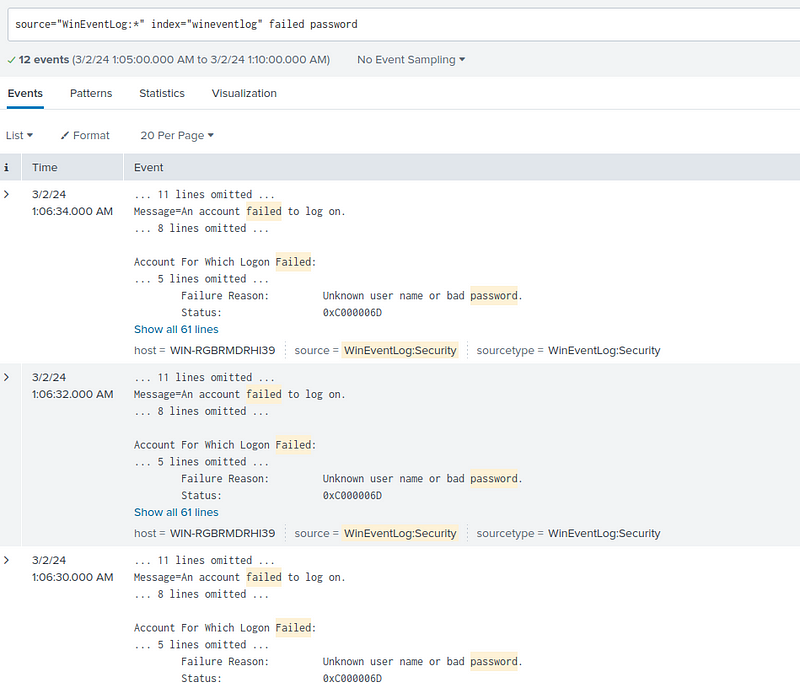The width and height of the screenshot is (800, 683).
Task: Open the 20 Per Page dropdown
Action: [x=177, y=135]
